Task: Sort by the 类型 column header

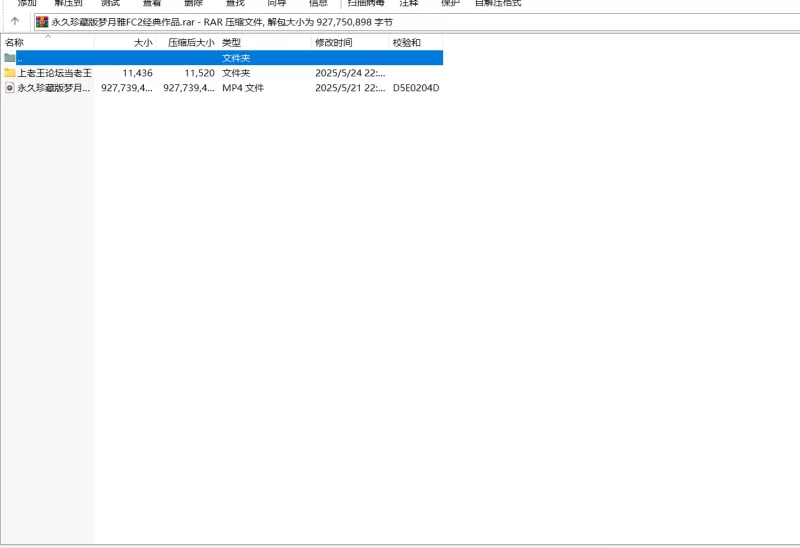Action: (x=265, y=42)
